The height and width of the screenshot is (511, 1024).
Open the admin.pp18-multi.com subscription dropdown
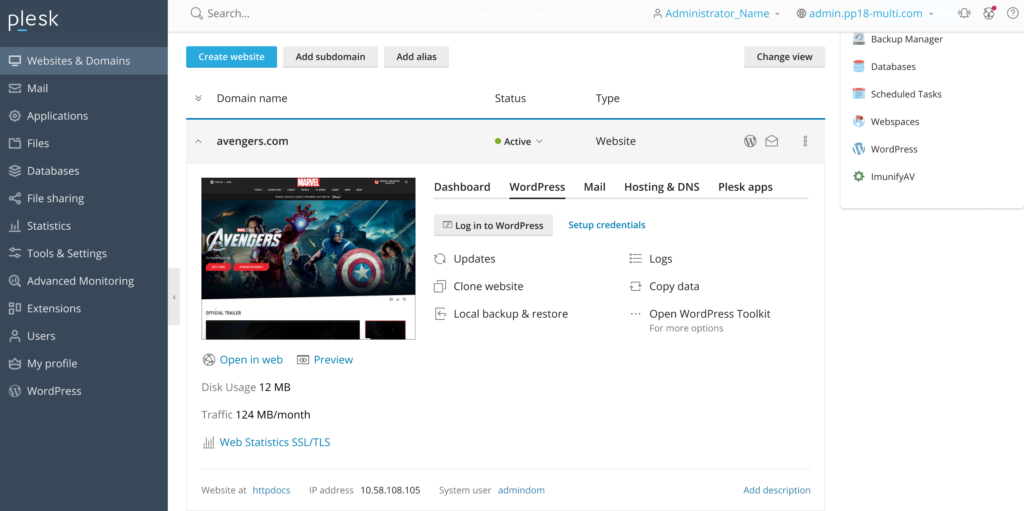(865, 13)
